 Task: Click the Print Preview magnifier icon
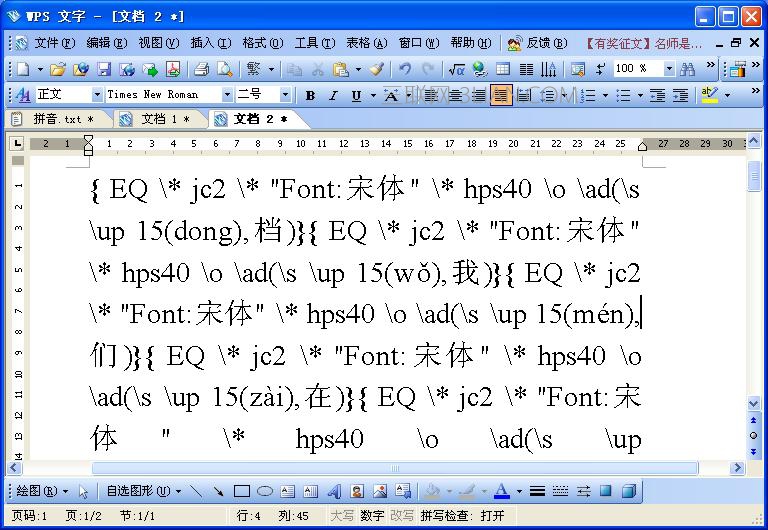tap(224, 69)
